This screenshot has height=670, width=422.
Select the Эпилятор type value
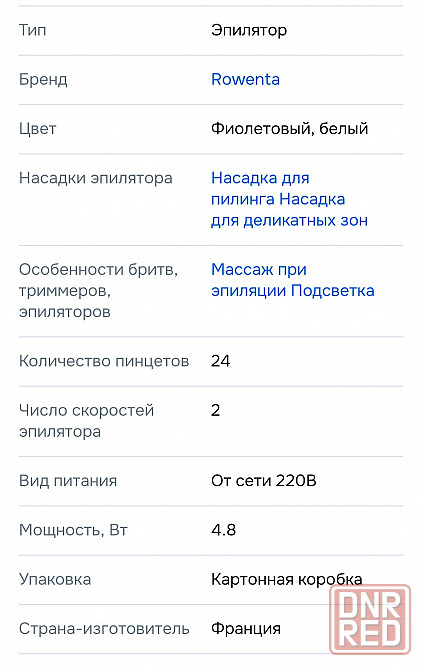coord(249,30)
